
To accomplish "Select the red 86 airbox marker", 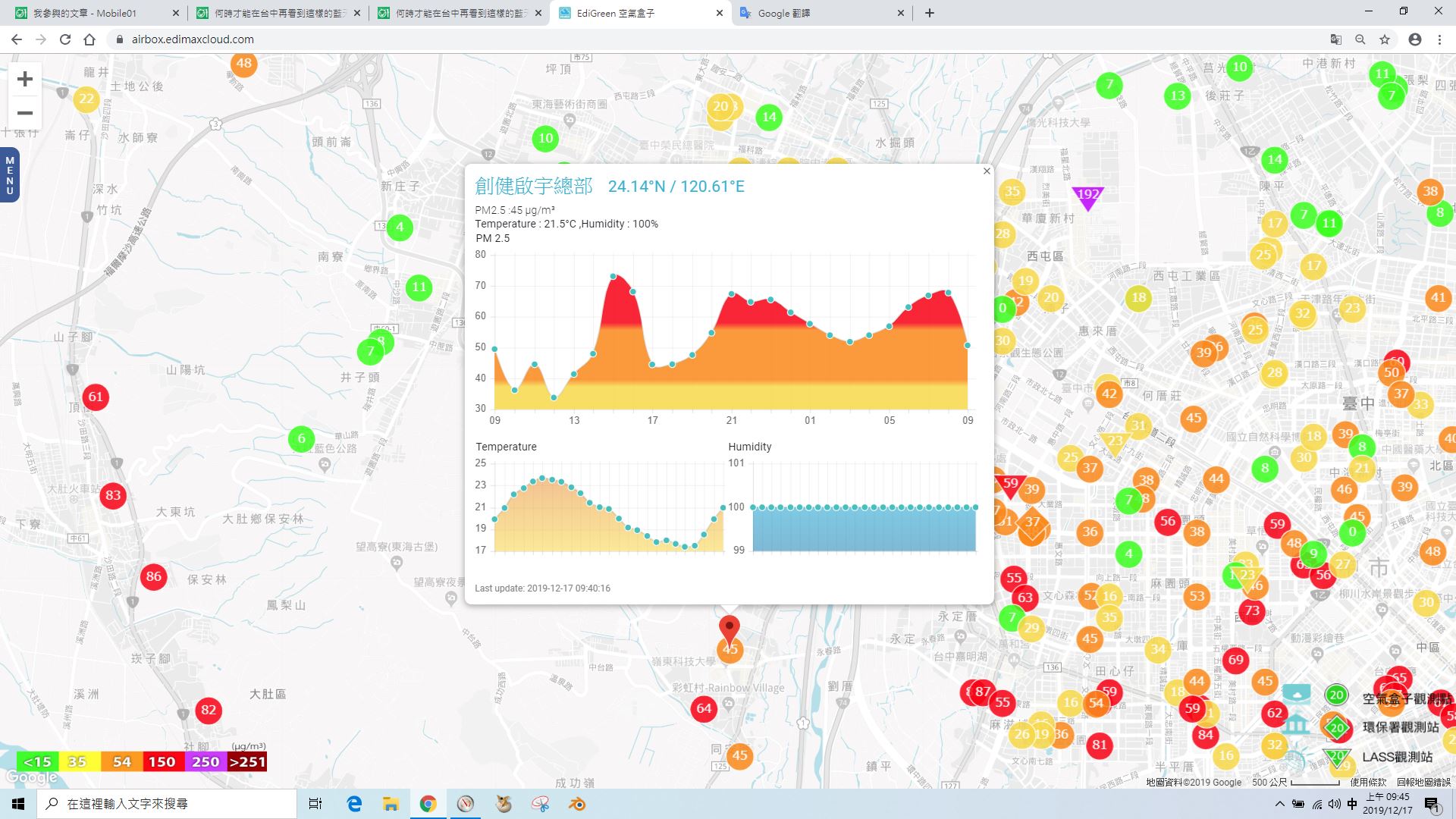I will 154,576.
